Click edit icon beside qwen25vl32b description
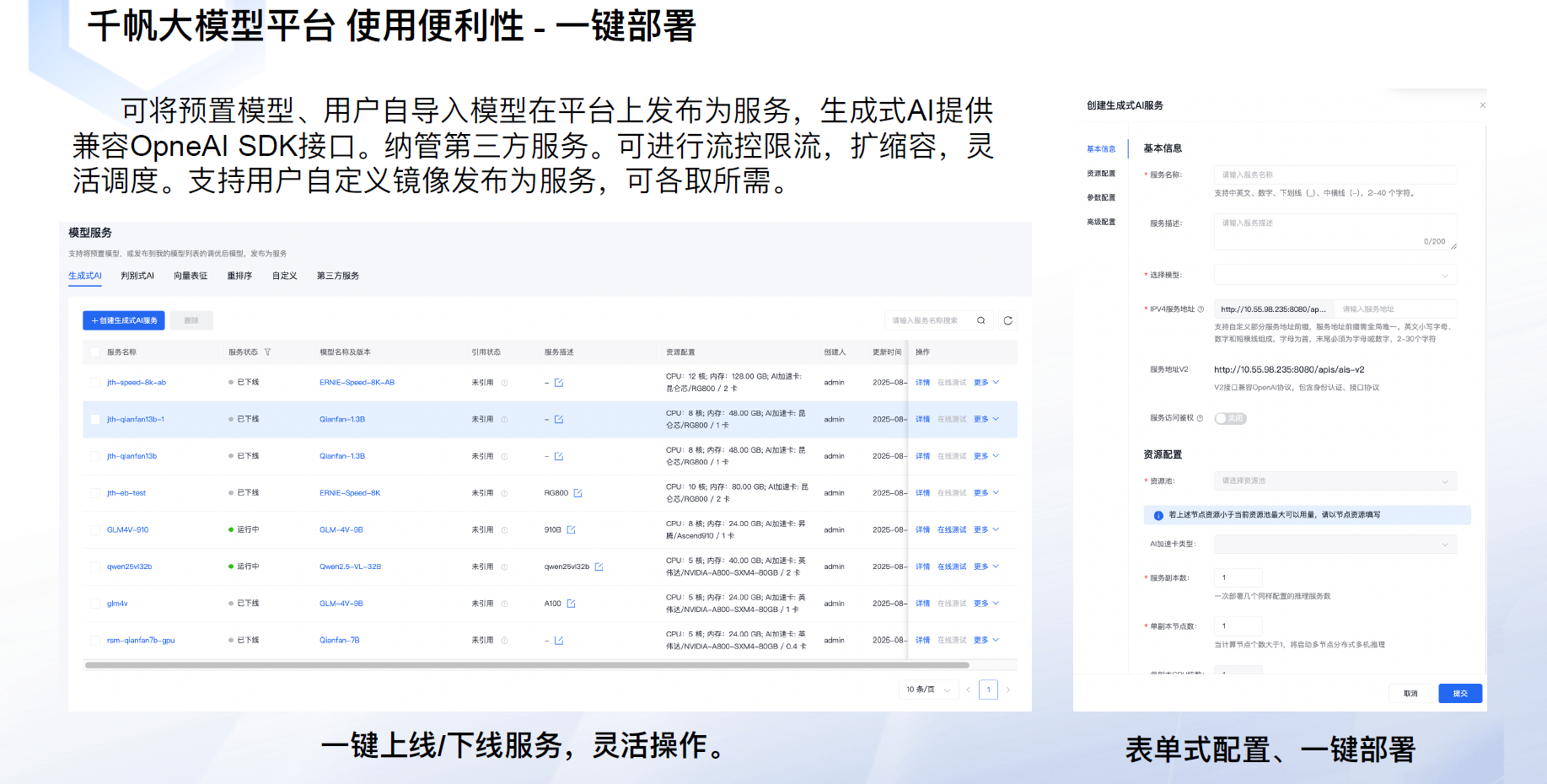 click(x=599, y=567)
